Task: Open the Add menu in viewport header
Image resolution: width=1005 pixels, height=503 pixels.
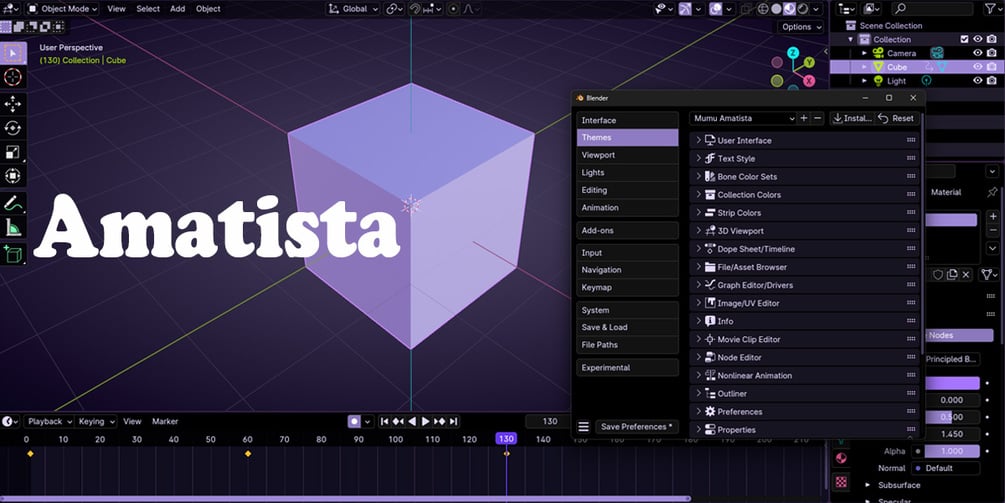Action: [x=178, y=9]
